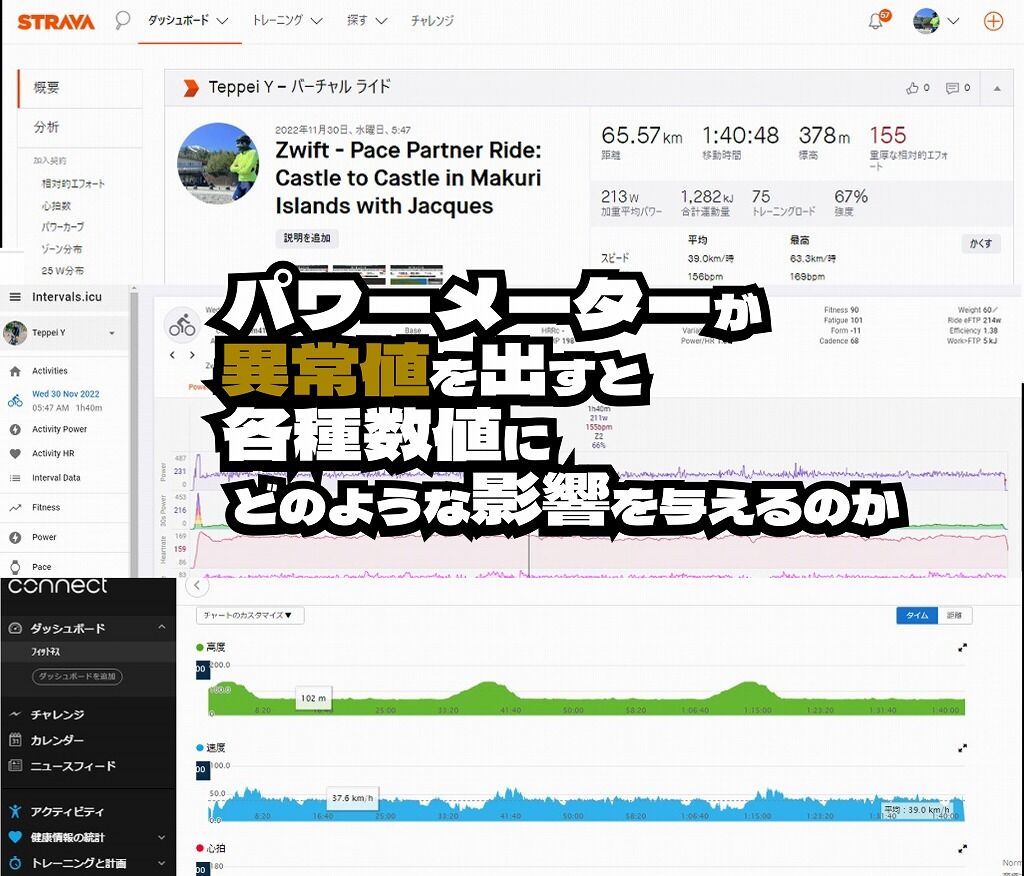Image resolution: width=1024 pixels, height=876 pixels.
Task: Open 相対的エフォート in Strava sidebar
Action: [x=73, y=184]
